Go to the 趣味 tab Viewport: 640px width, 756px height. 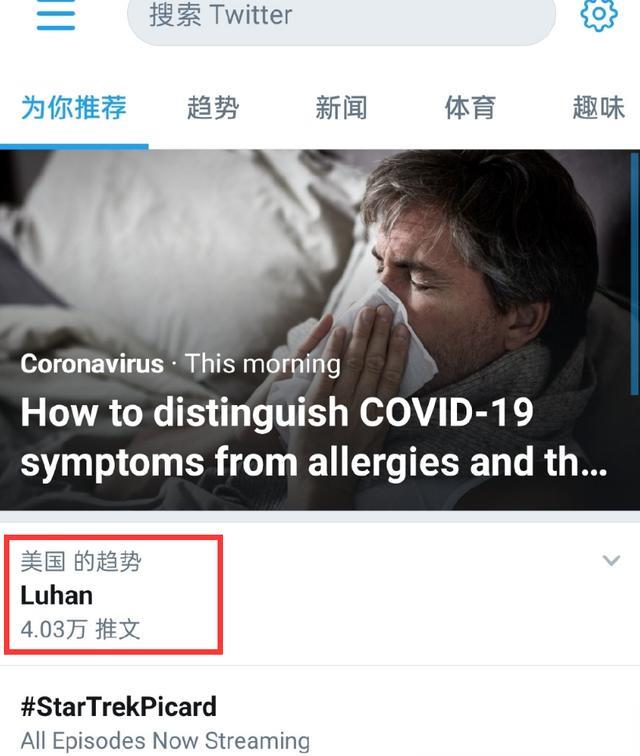599,107
